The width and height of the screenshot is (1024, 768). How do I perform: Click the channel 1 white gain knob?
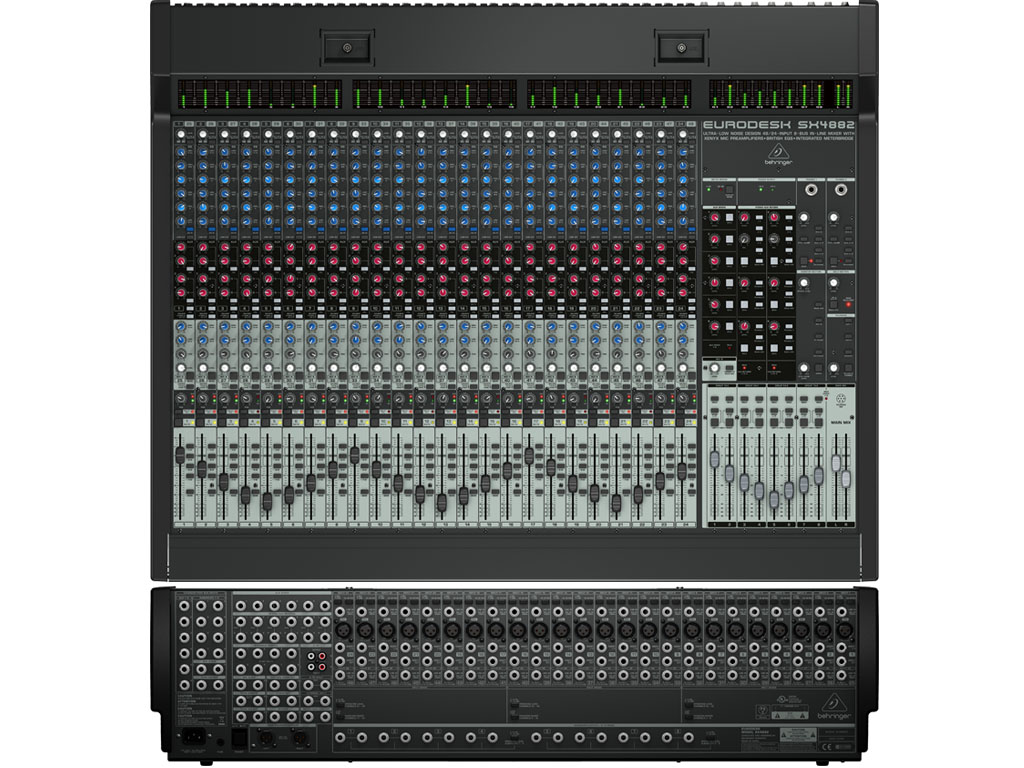pyautogui.click(x=181, y=135)
